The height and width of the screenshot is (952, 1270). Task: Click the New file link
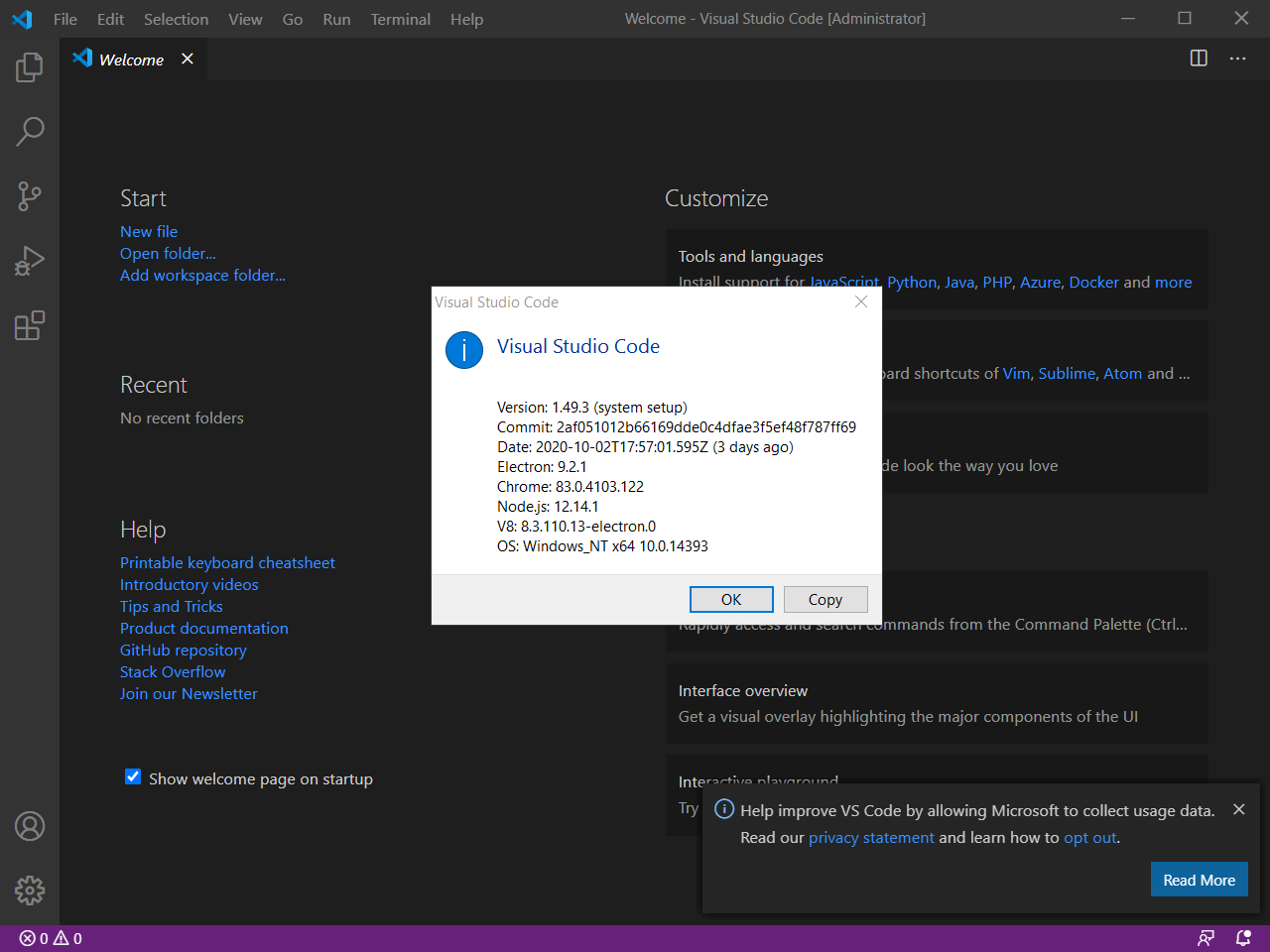[149, 231]
